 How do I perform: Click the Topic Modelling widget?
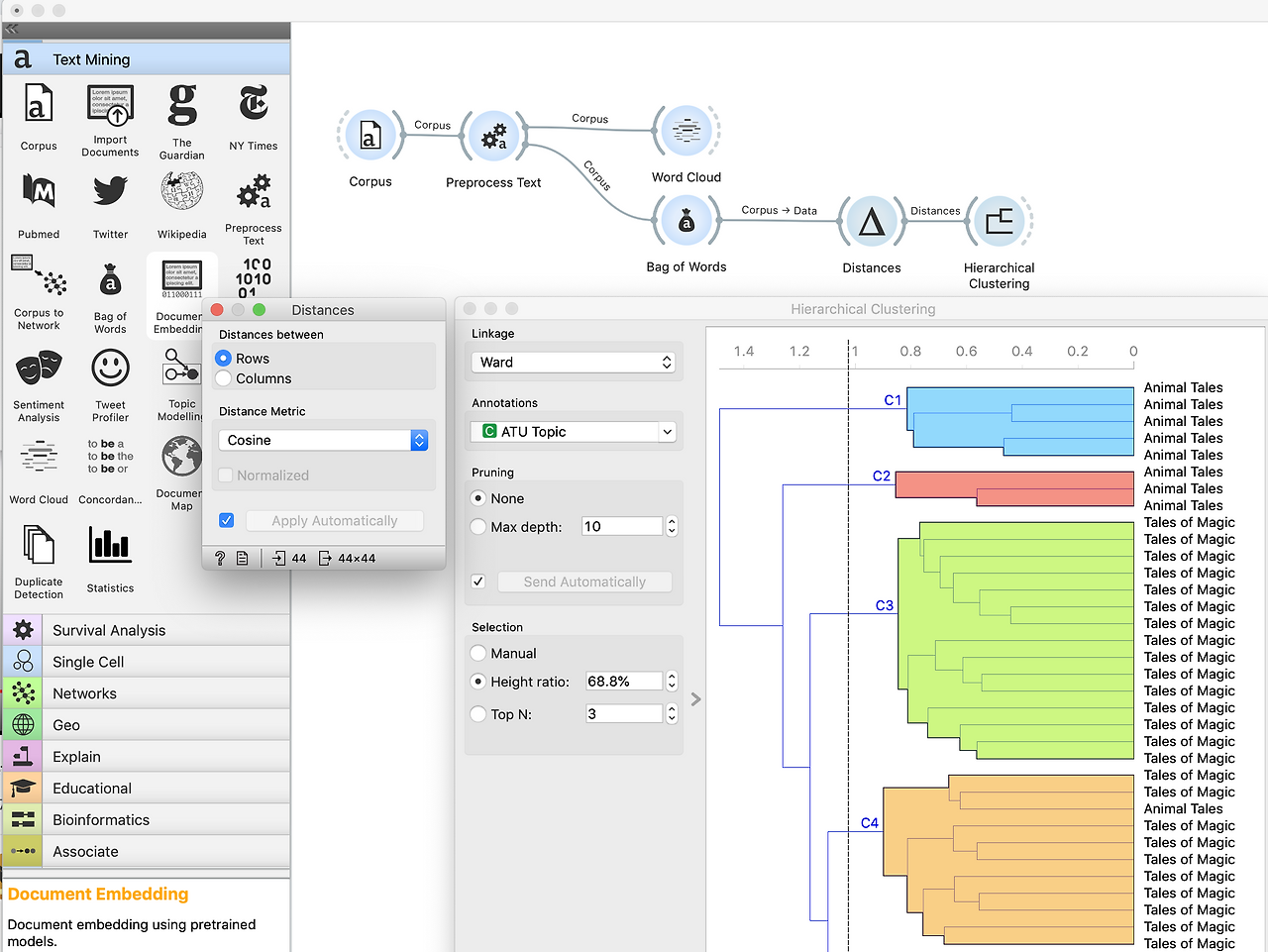(182, 385)
